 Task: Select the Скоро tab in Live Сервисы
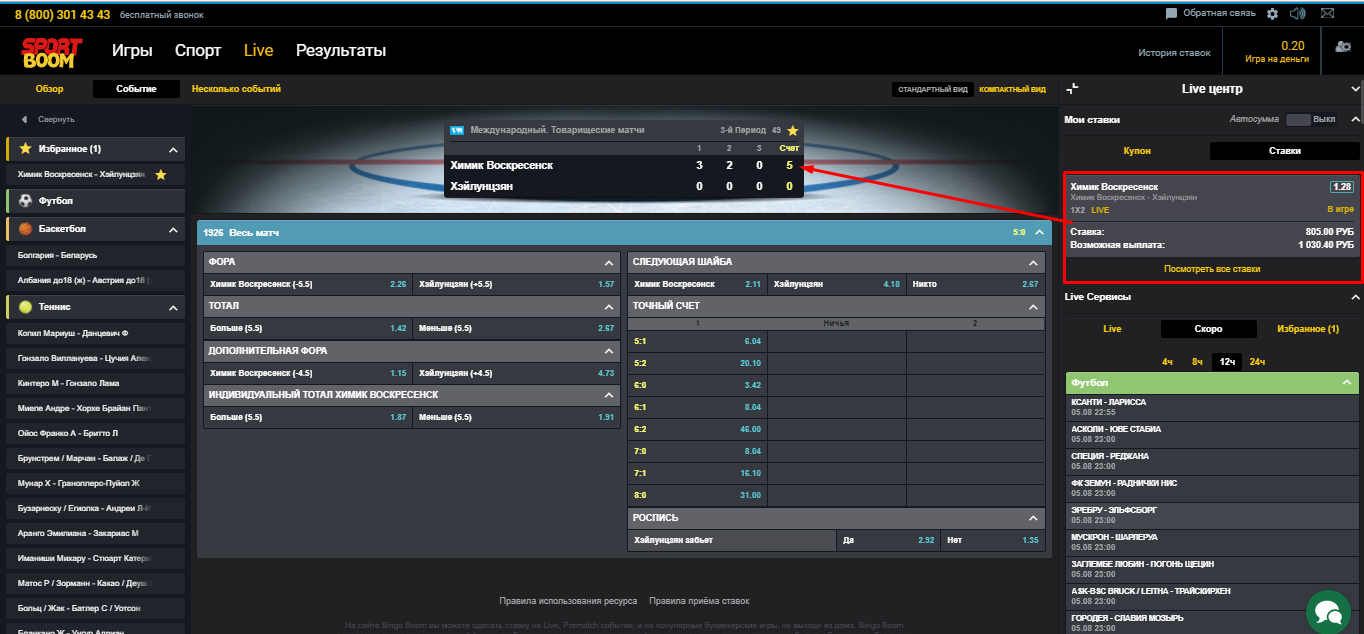pos(1208,329)
